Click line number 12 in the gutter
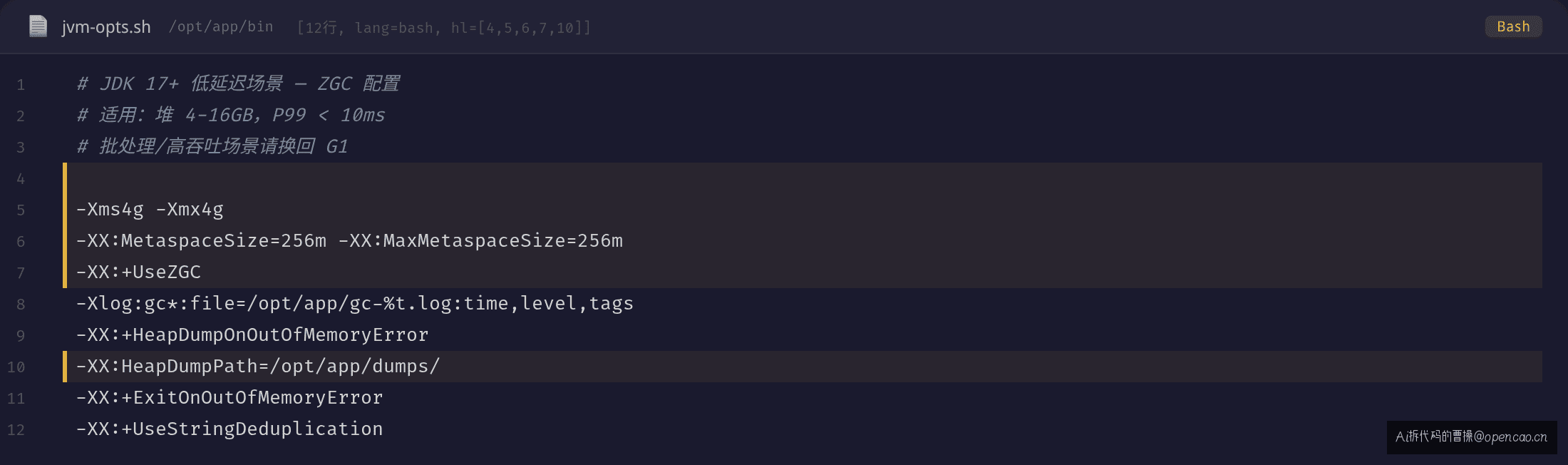 (x=16, y=430)
